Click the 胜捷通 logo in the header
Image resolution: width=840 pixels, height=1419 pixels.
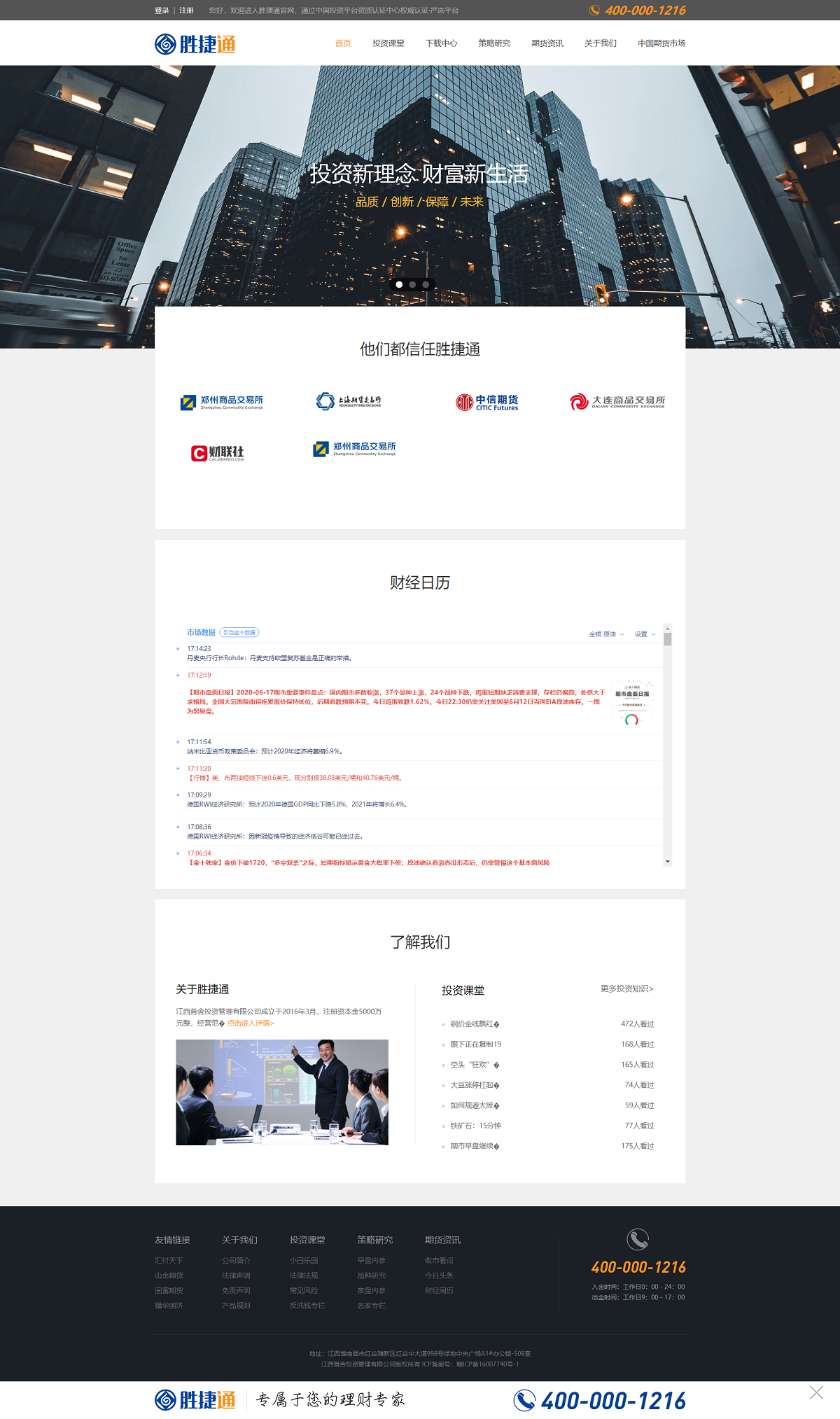click(x=195, y=44)
